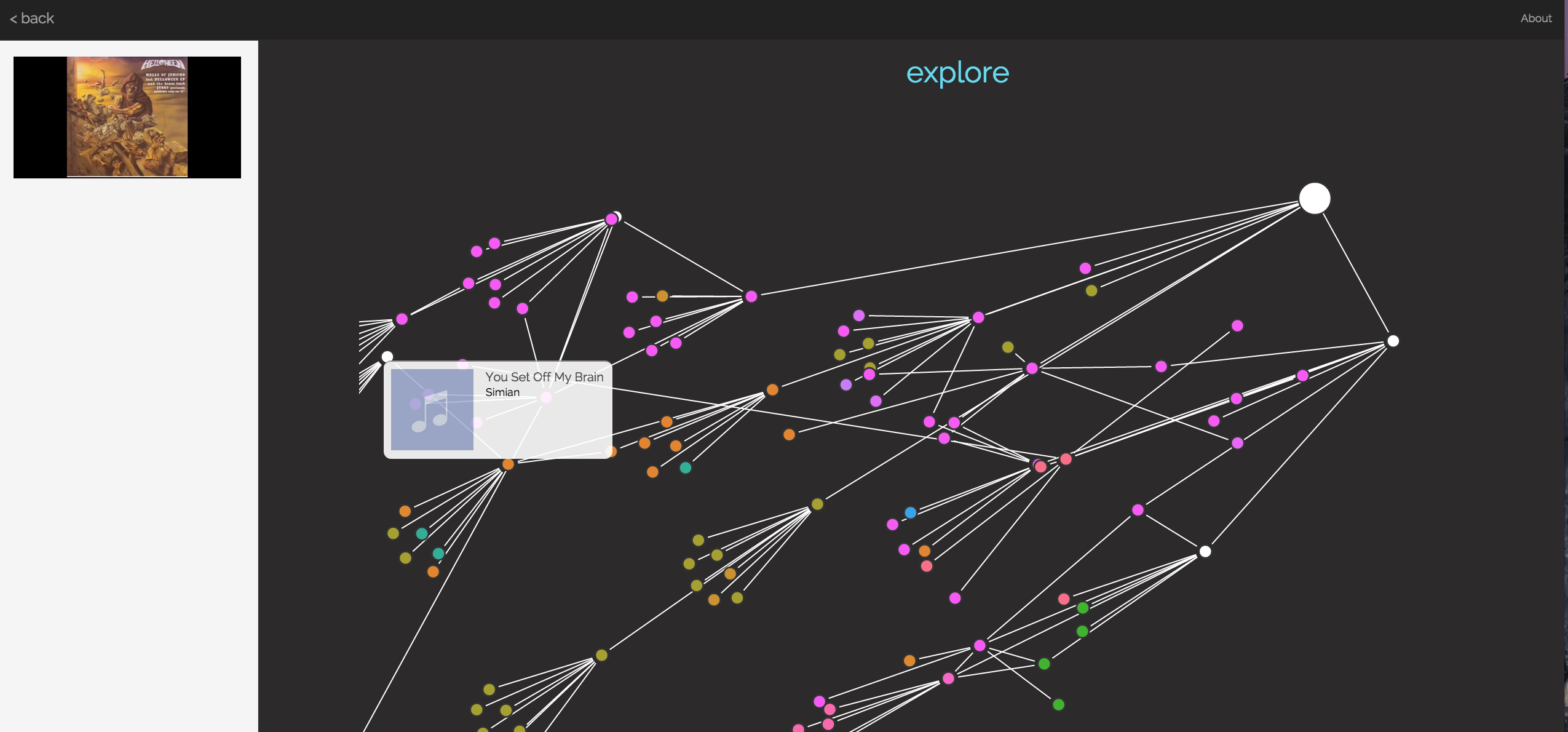
Task: Open the About page link
Action: [x=1535, y=18]
